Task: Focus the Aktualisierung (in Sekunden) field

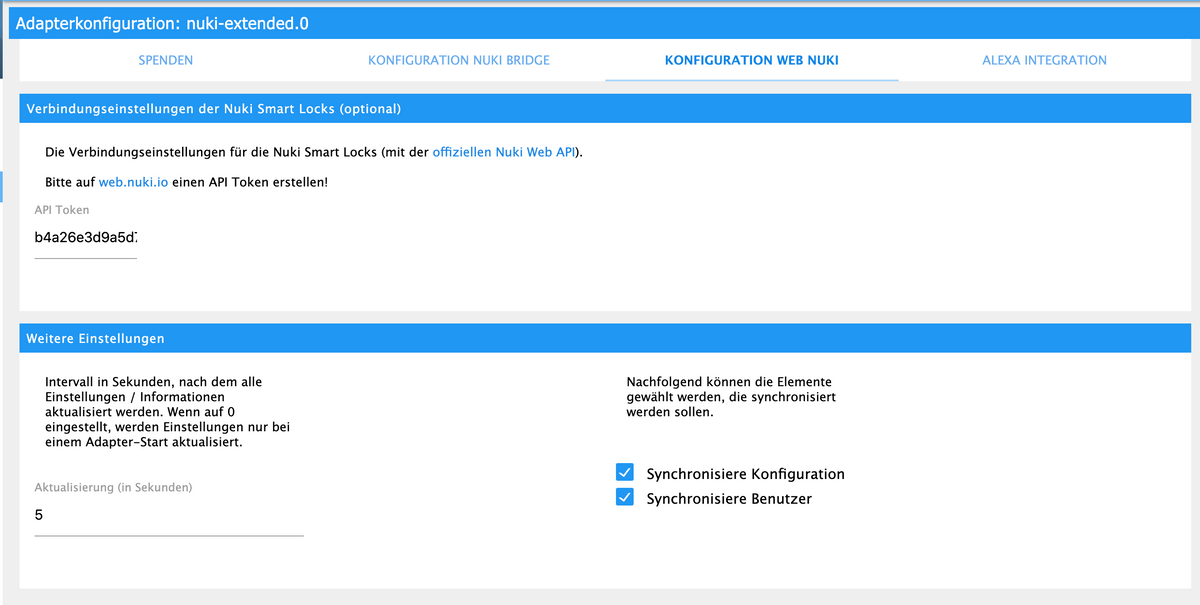Action: tap(169, 516)
